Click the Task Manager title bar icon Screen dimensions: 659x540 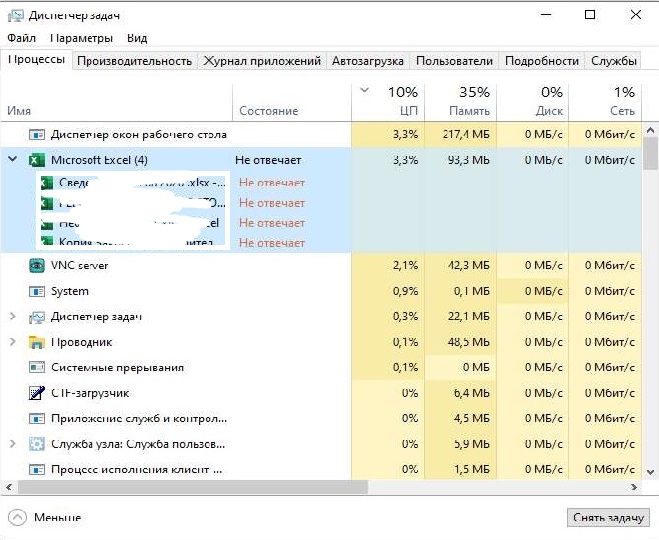16,16
